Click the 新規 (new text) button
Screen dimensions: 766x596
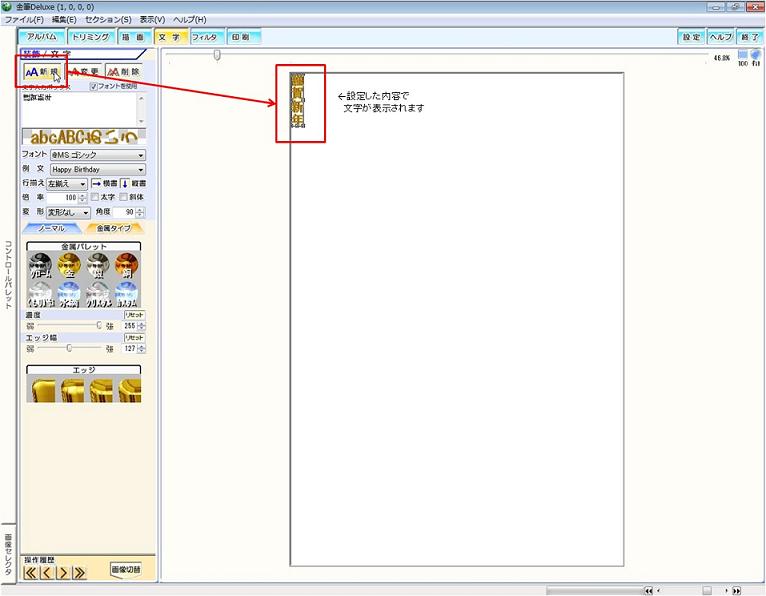click(x=42, y=72)
